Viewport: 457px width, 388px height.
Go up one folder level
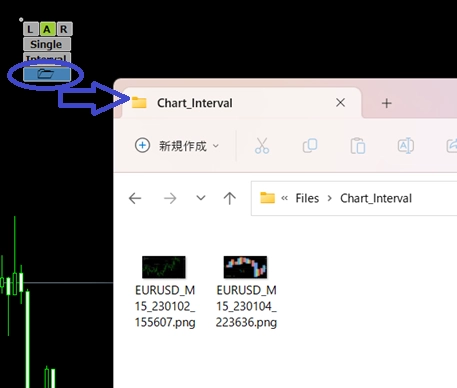click(230, 198)
